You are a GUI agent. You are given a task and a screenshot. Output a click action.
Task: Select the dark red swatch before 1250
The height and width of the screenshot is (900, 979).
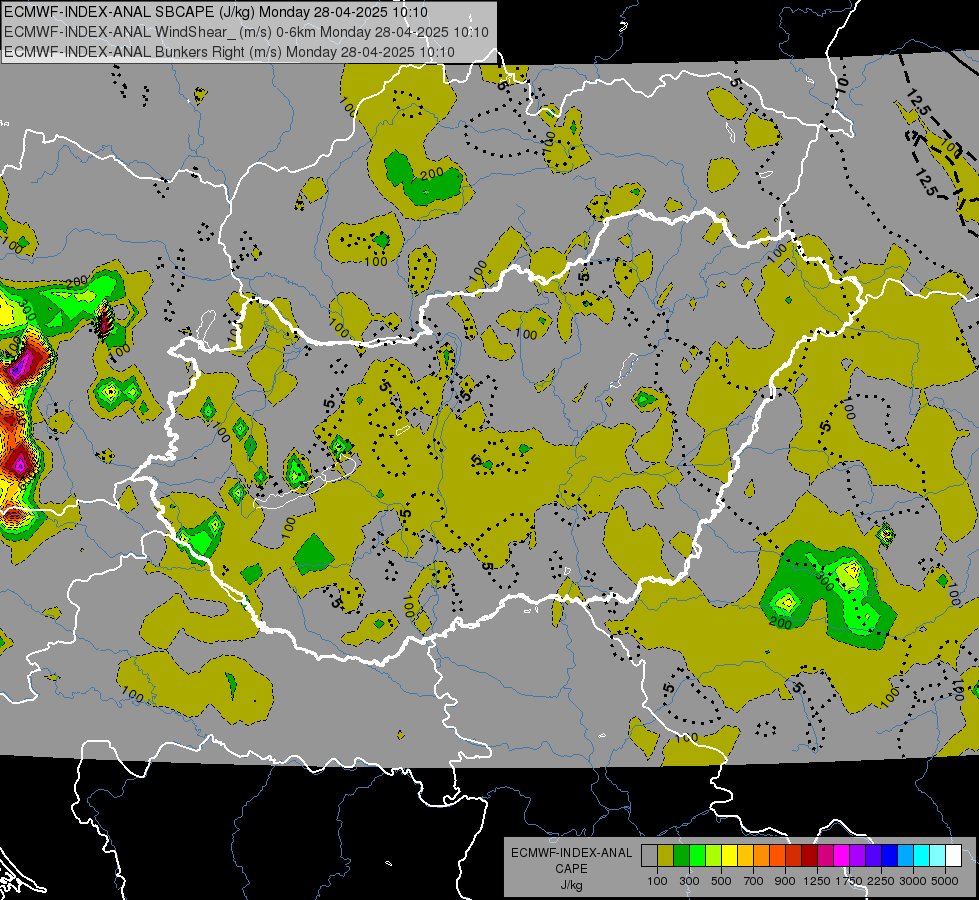[810, 855]
